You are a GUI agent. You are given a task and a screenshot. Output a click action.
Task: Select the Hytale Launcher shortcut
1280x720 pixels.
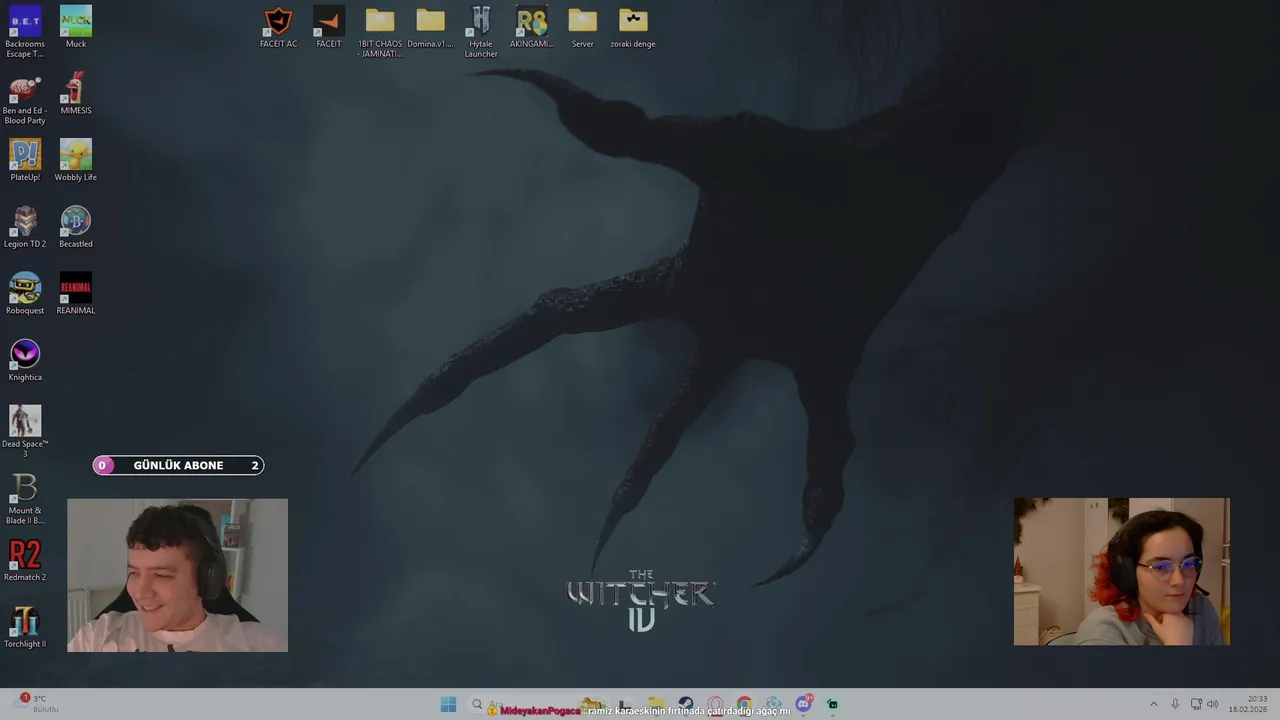click(x=481, y=32)
